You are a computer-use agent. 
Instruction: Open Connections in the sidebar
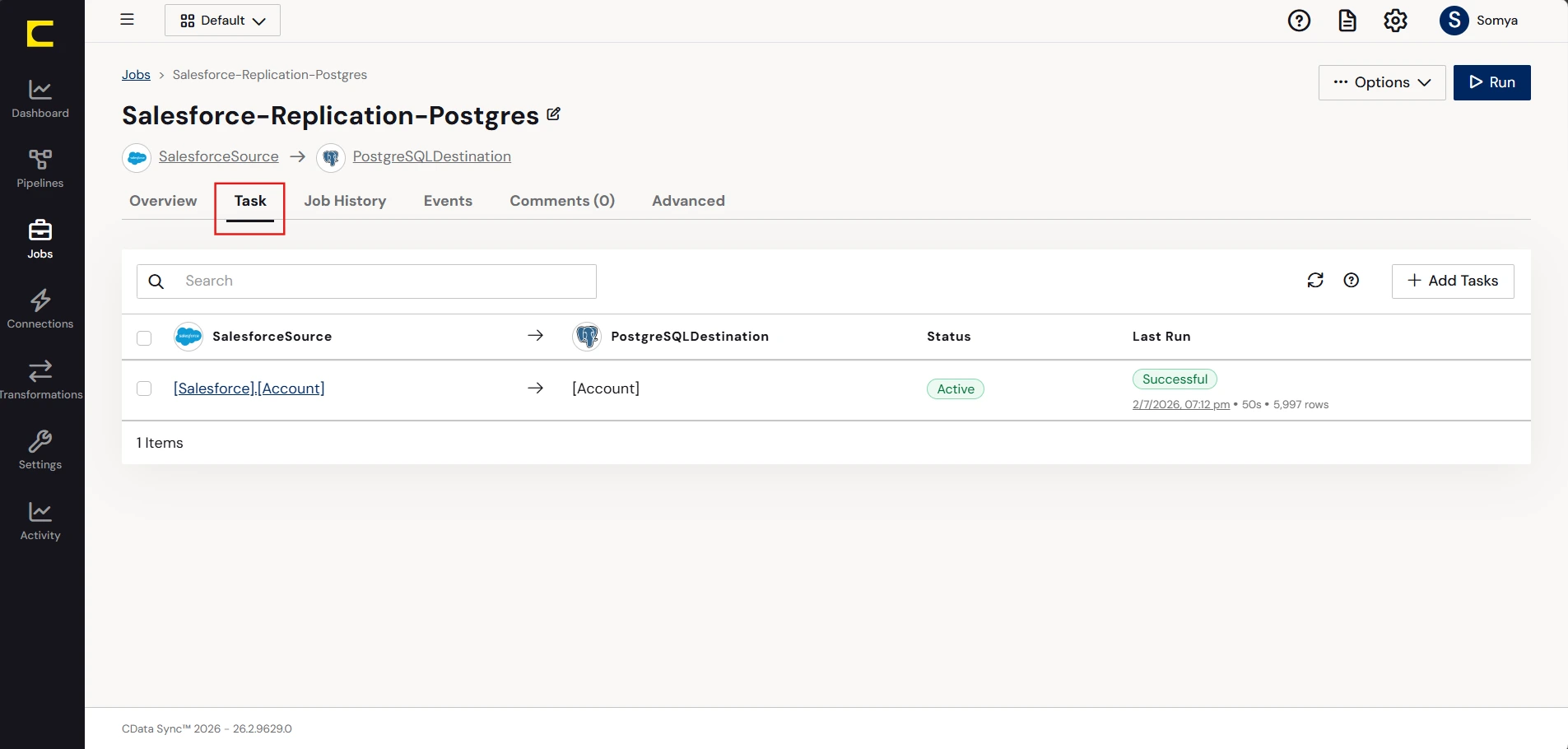pyautogui.click(x=40, y=309)
